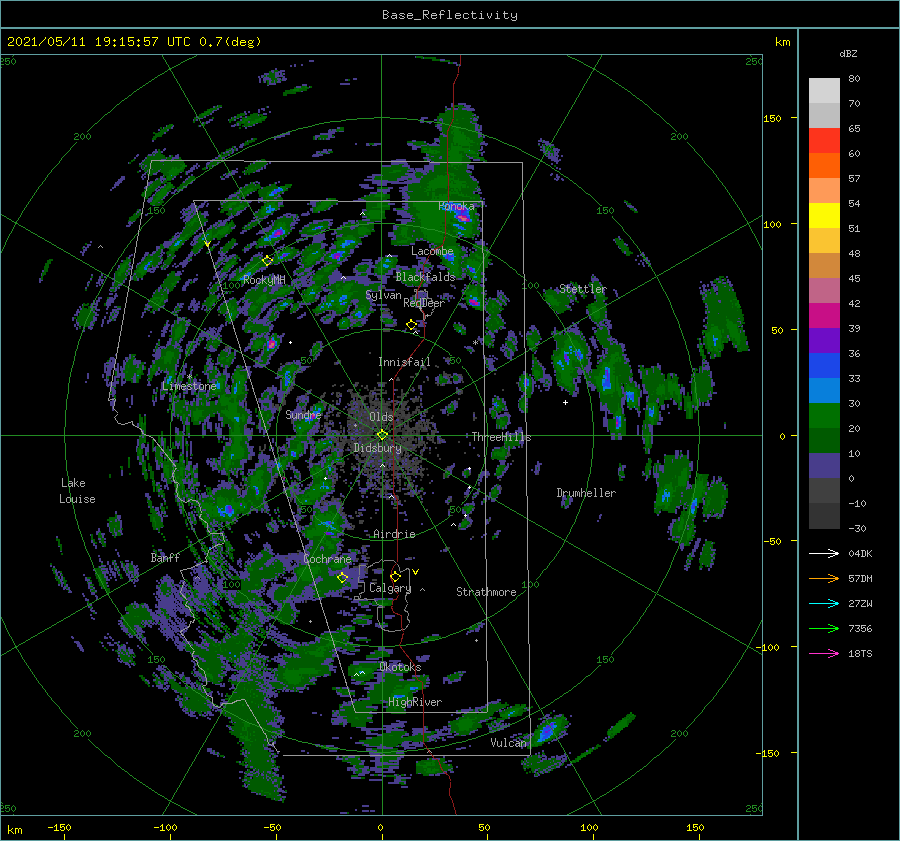
Task: Click the RedDeer city label
Action: coord(424,303)
